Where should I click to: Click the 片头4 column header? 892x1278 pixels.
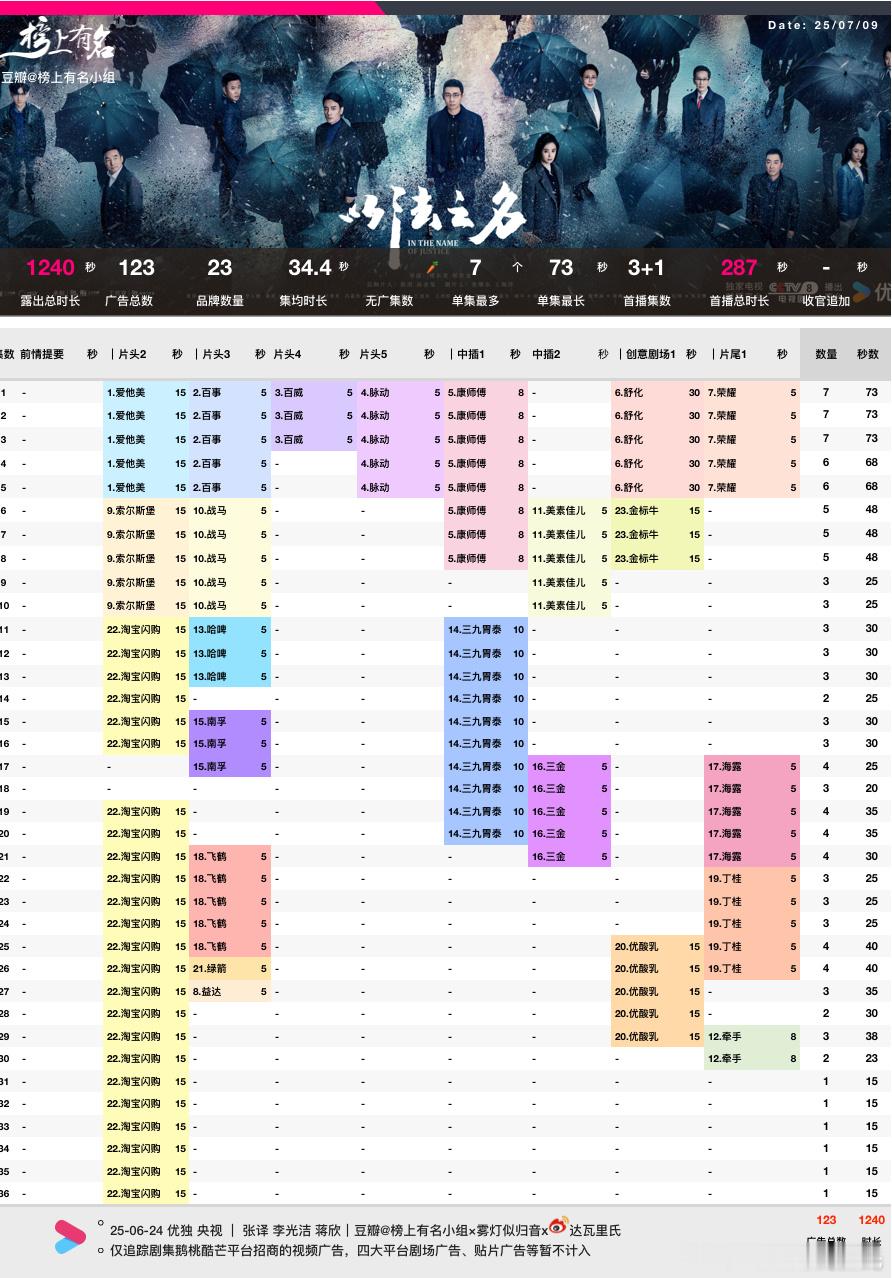[288, 354]
